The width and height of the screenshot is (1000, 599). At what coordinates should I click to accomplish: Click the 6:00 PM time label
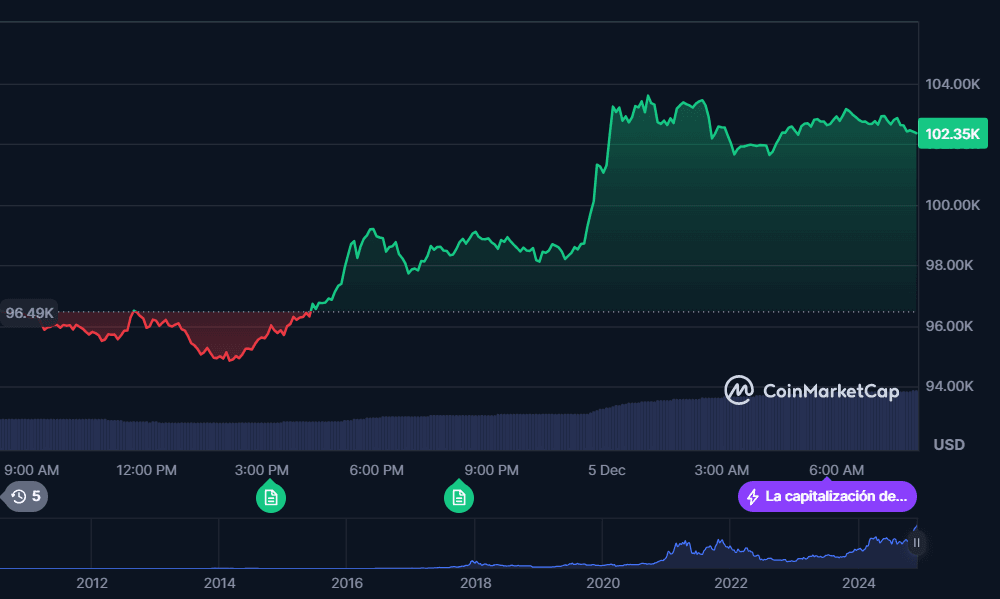(376, 470)
